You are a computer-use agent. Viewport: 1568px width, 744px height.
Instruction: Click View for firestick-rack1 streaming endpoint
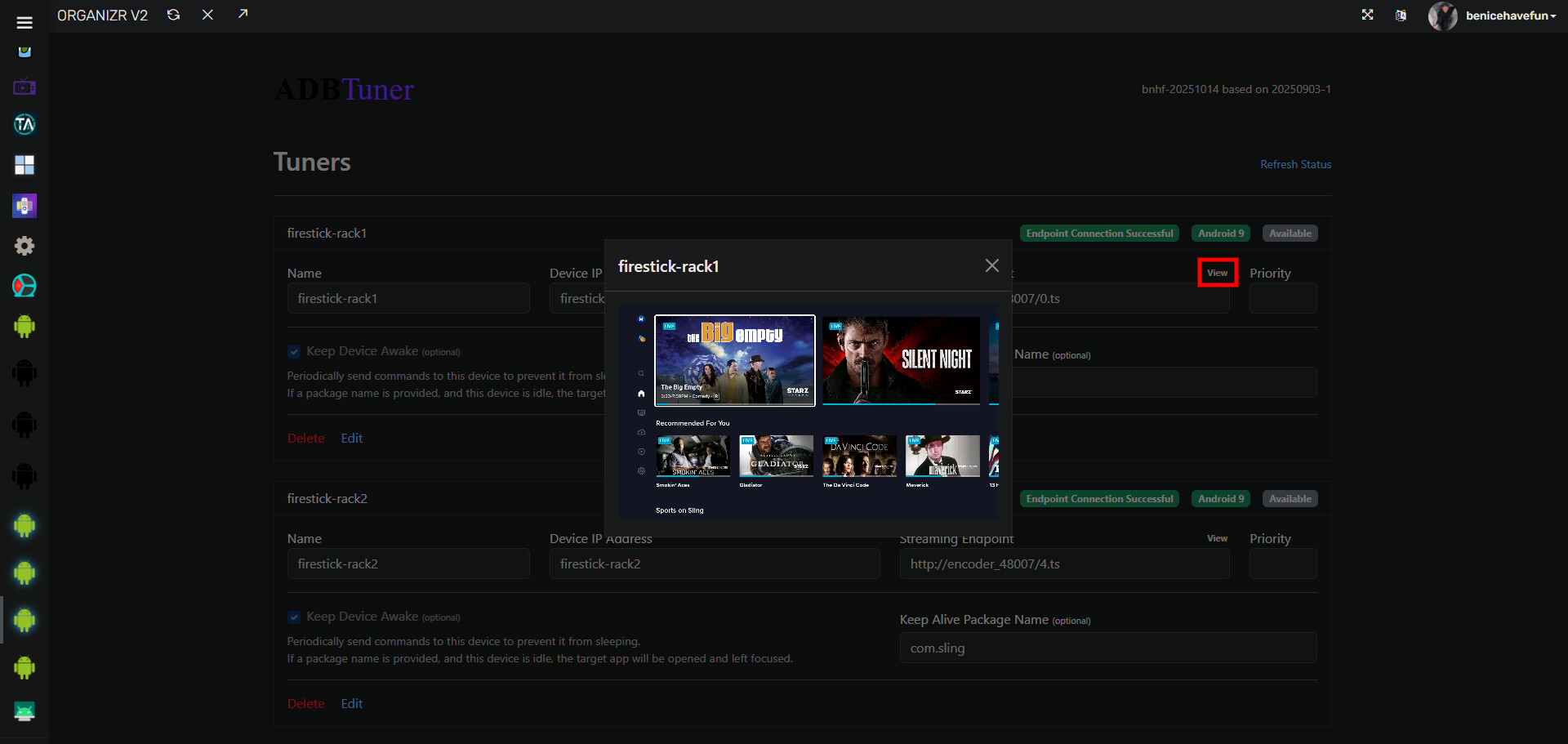click(1217, 273)
